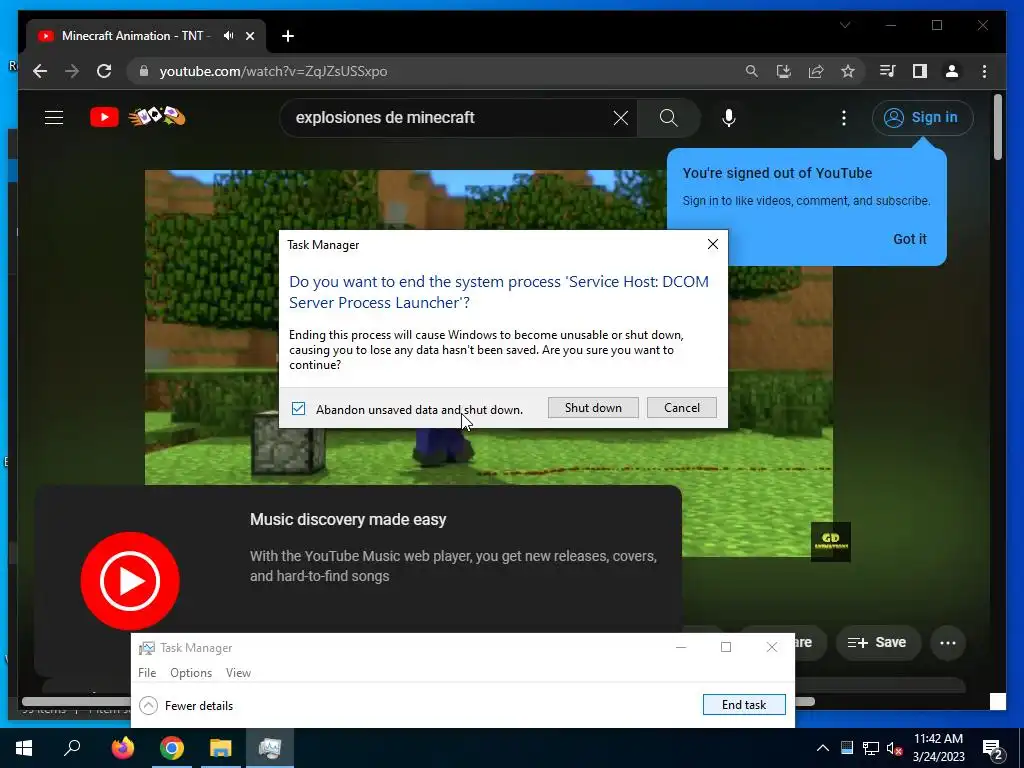Bookmark this tab with star icon
Viewport: 1024px width, 768px height.
pos(848,71)
